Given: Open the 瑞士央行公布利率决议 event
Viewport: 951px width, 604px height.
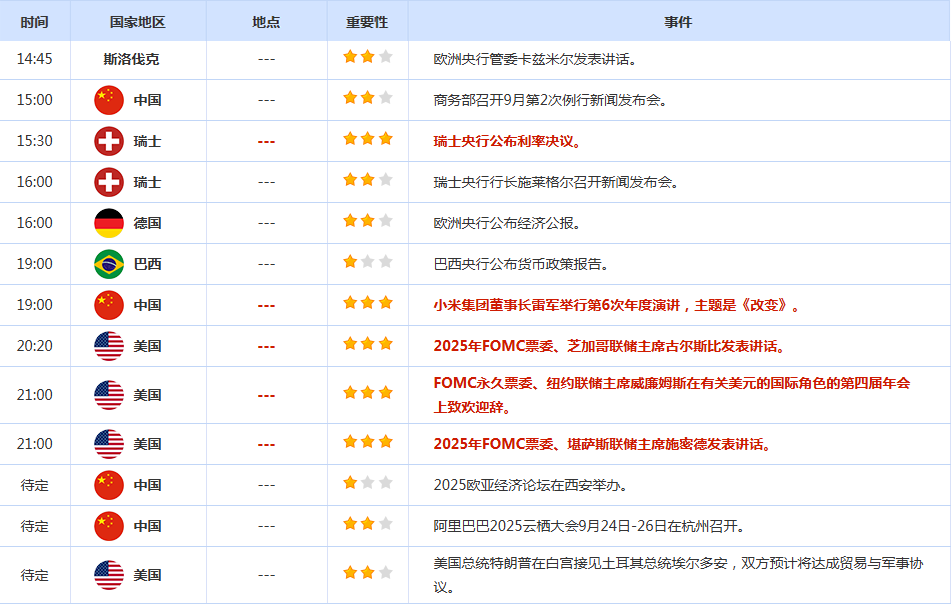Looking at the screenshot, I should coord(508,141).
